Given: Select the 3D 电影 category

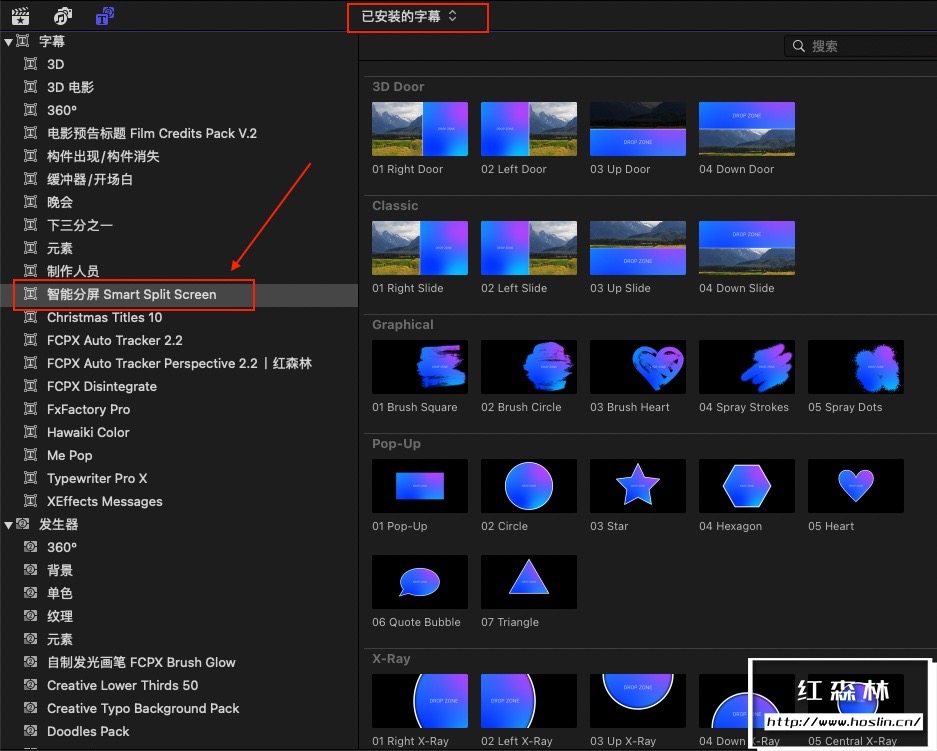Looking at the screenshot, I should [x=71, y=87].
